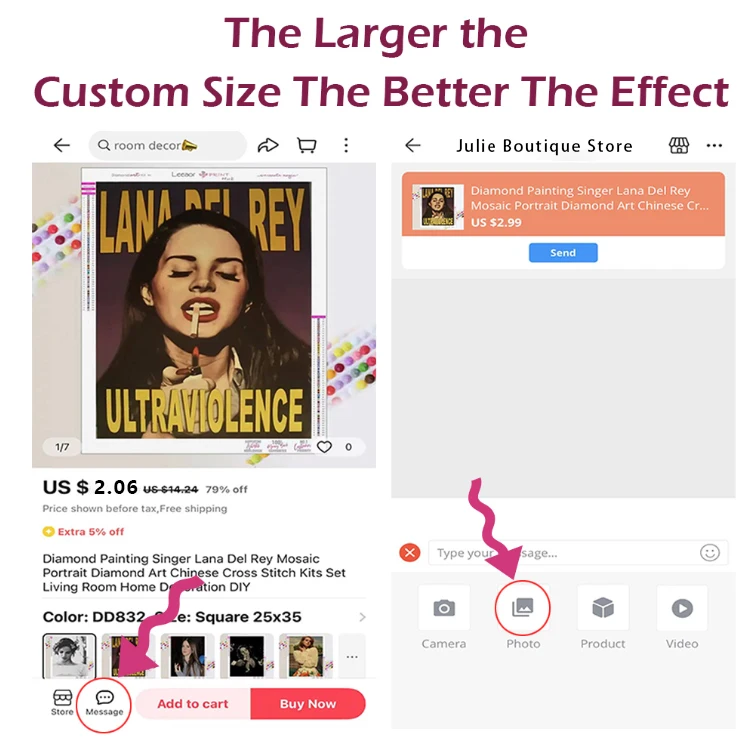Open Julie Boutique Store horizontal dots menu

click(714, 145)
